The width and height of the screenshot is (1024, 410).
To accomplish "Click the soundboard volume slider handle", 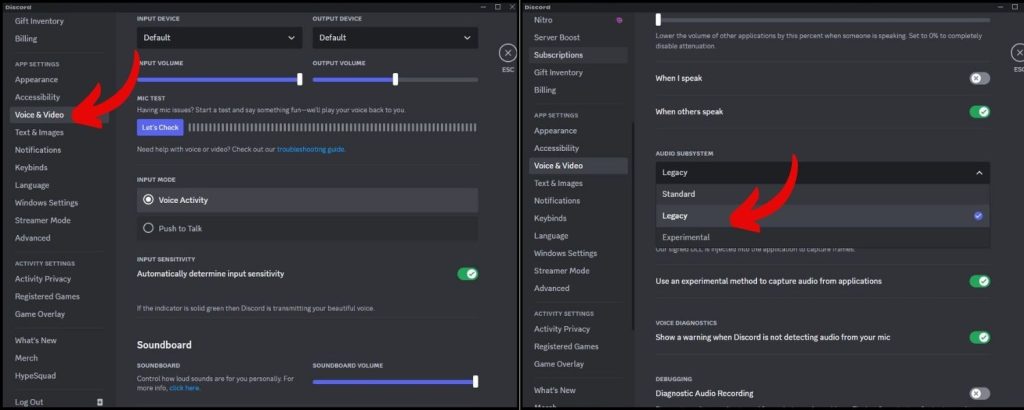I will click(475, 381).
